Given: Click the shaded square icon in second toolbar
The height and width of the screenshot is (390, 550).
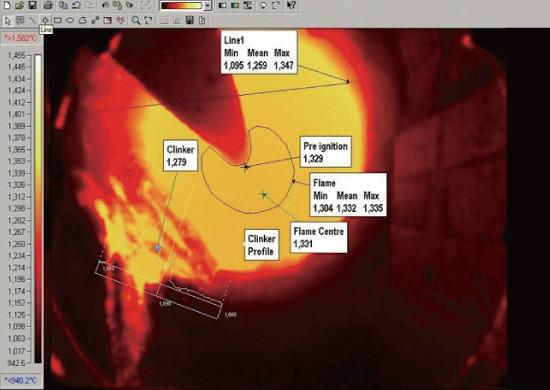Looking at the screenshot, I should [x=108, y=20].
